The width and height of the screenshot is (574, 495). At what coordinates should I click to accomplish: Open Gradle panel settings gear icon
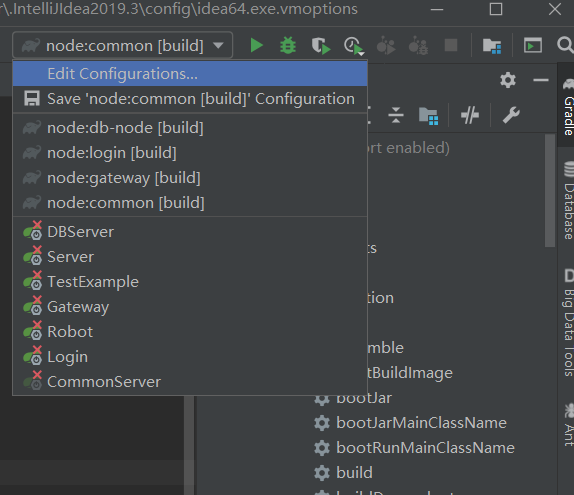click(x=508, y=80)
